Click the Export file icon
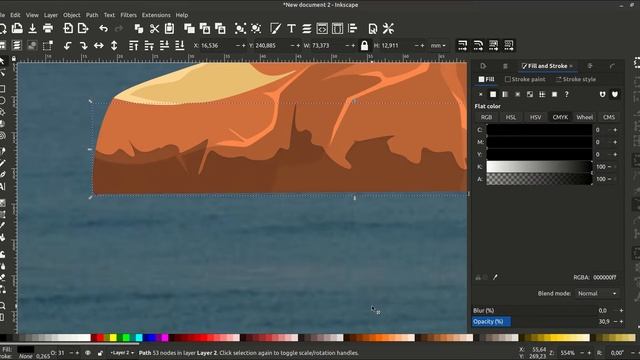640x360 pixels. tap(83, 28)
